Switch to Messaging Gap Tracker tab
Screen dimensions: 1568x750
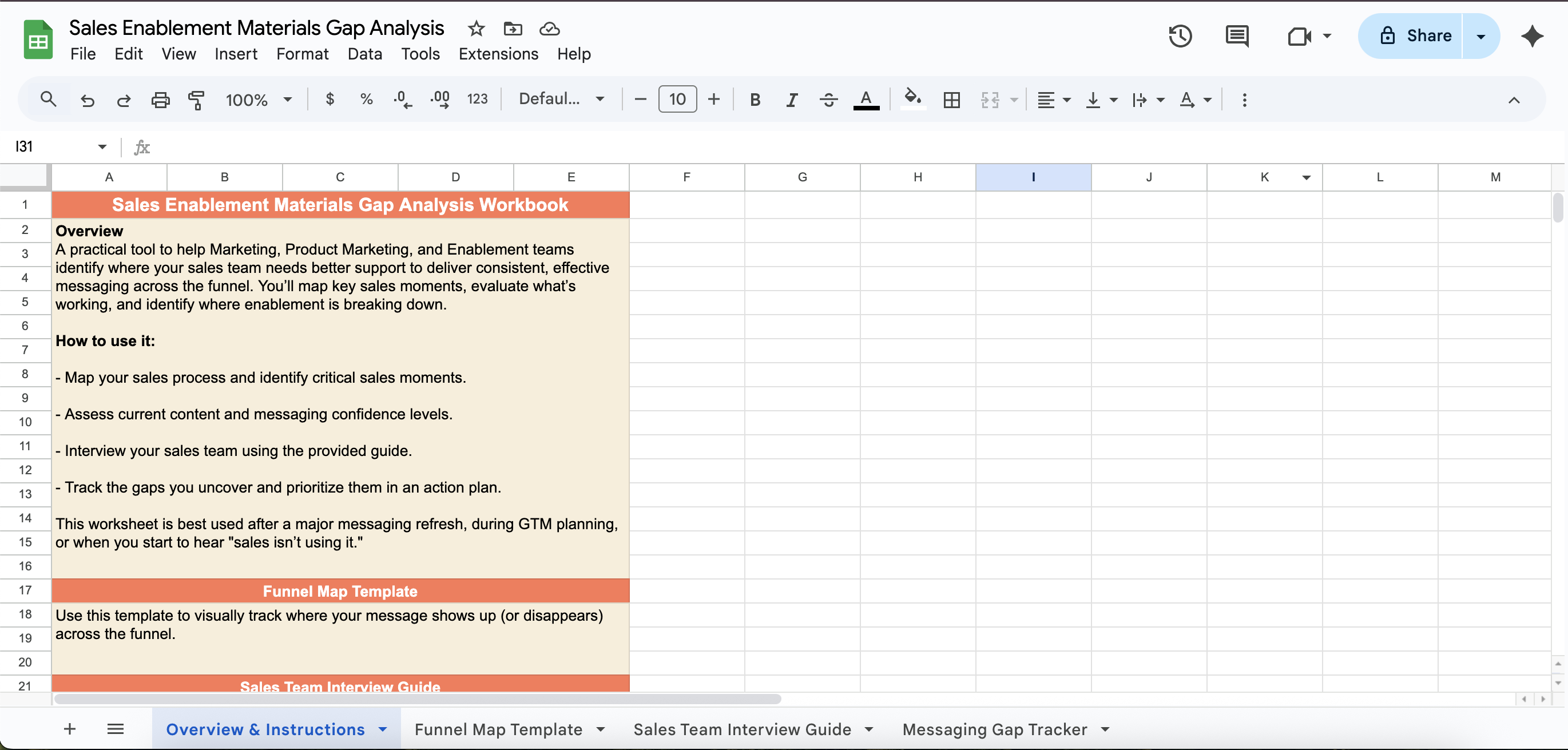995,729
